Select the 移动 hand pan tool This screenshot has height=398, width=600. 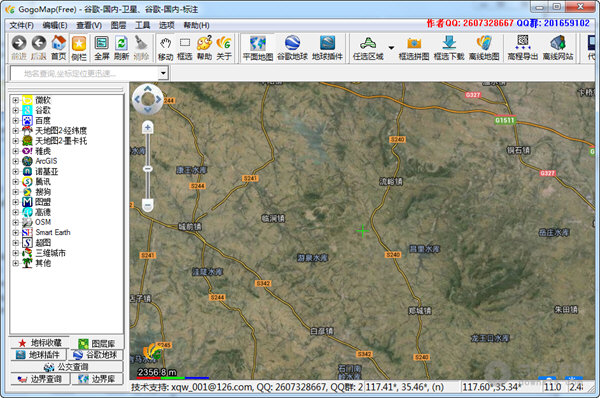165,47
